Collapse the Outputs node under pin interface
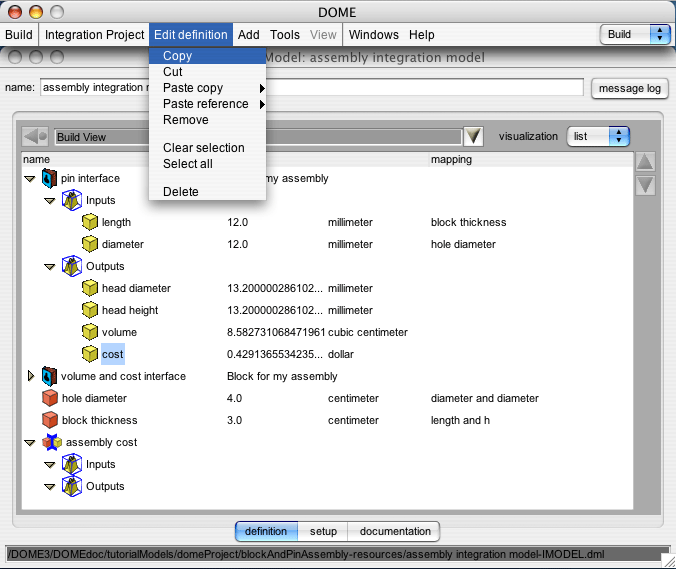Image resolution: width=676 pixels, height=569 pixels. click(x=50, y=267)
